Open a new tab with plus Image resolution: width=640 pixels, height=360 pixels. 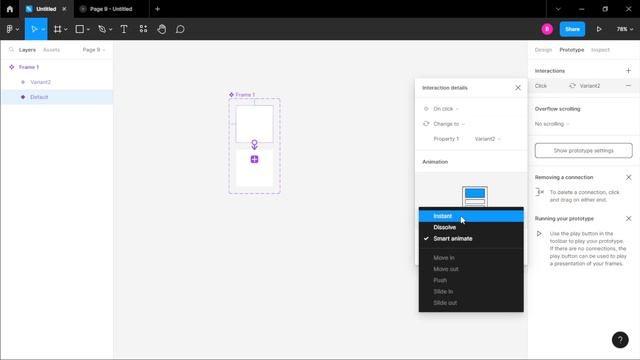pos(157,9)
